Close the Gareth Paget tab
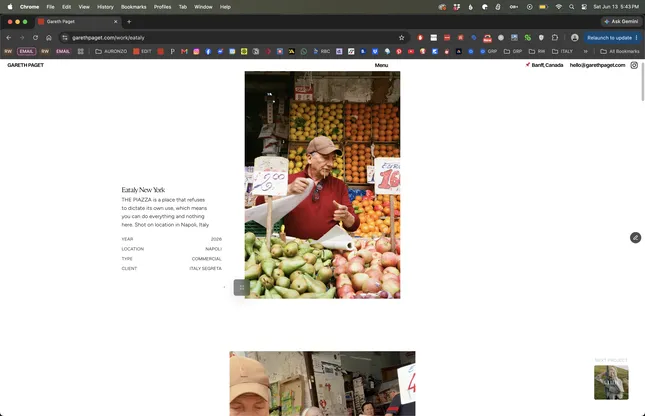 tap(116, 22)
